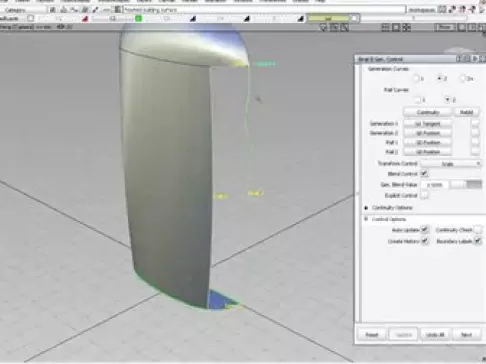Click the Reset button
Image resolution: width=486 pixels, height=364 pixels.
click(372, 335)
